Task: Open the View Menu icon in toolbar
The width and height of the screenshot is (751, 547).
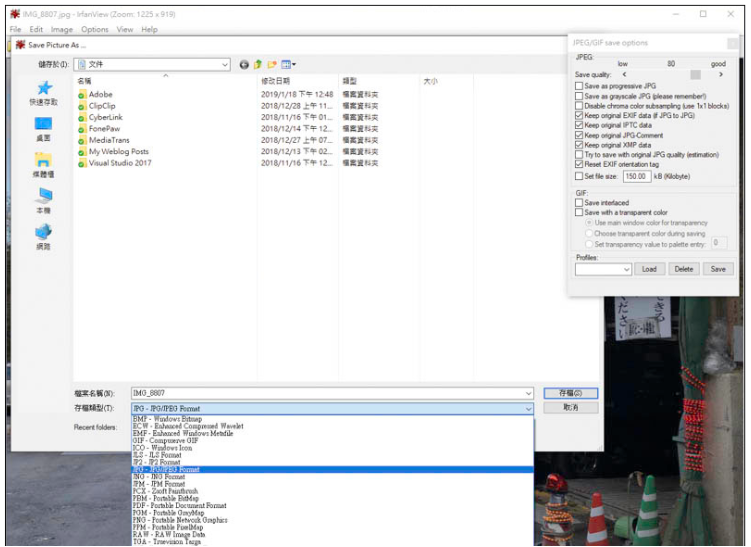Action: 288,64
